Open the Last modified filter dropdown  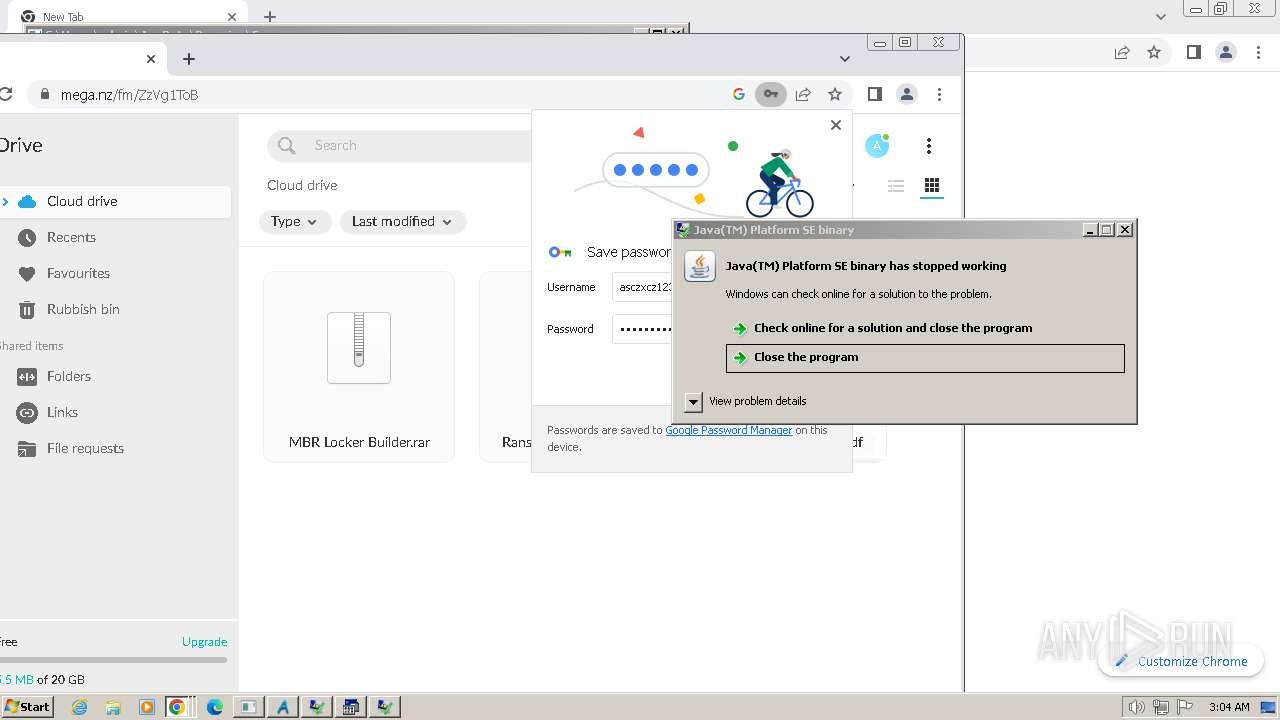[x=402, y=222]
